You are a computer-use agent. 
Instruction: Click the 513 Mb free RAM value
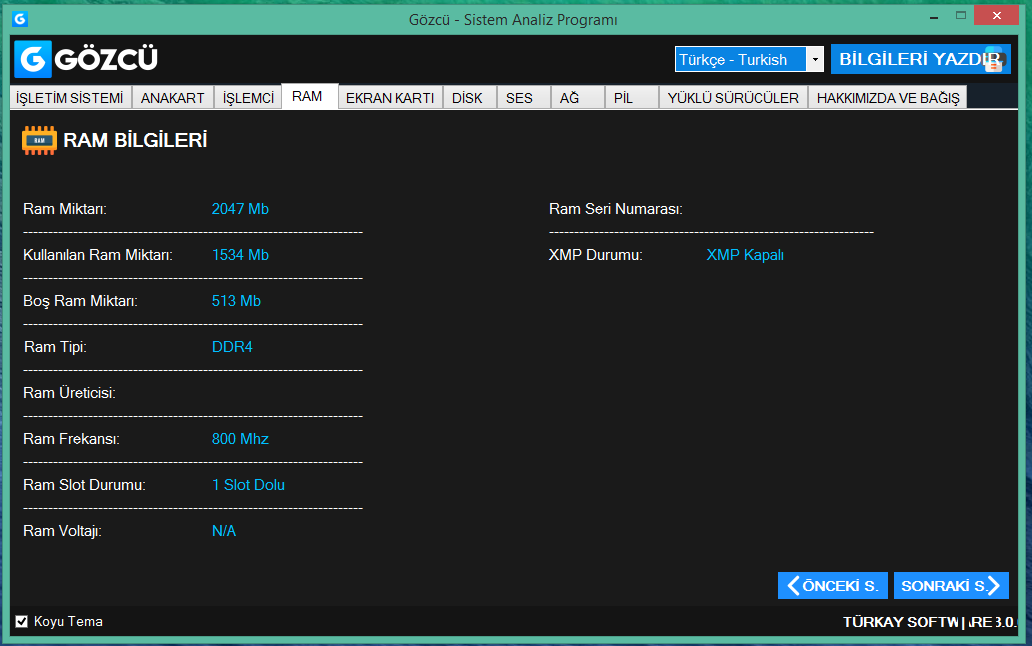[236, 301]
